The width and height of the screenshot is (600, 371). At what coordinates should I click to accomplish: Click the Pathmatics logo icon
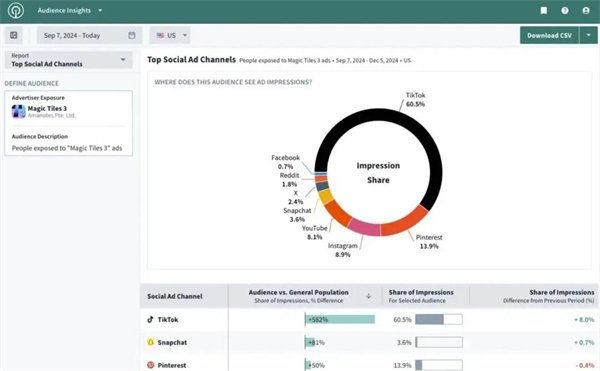pos(16,11)
